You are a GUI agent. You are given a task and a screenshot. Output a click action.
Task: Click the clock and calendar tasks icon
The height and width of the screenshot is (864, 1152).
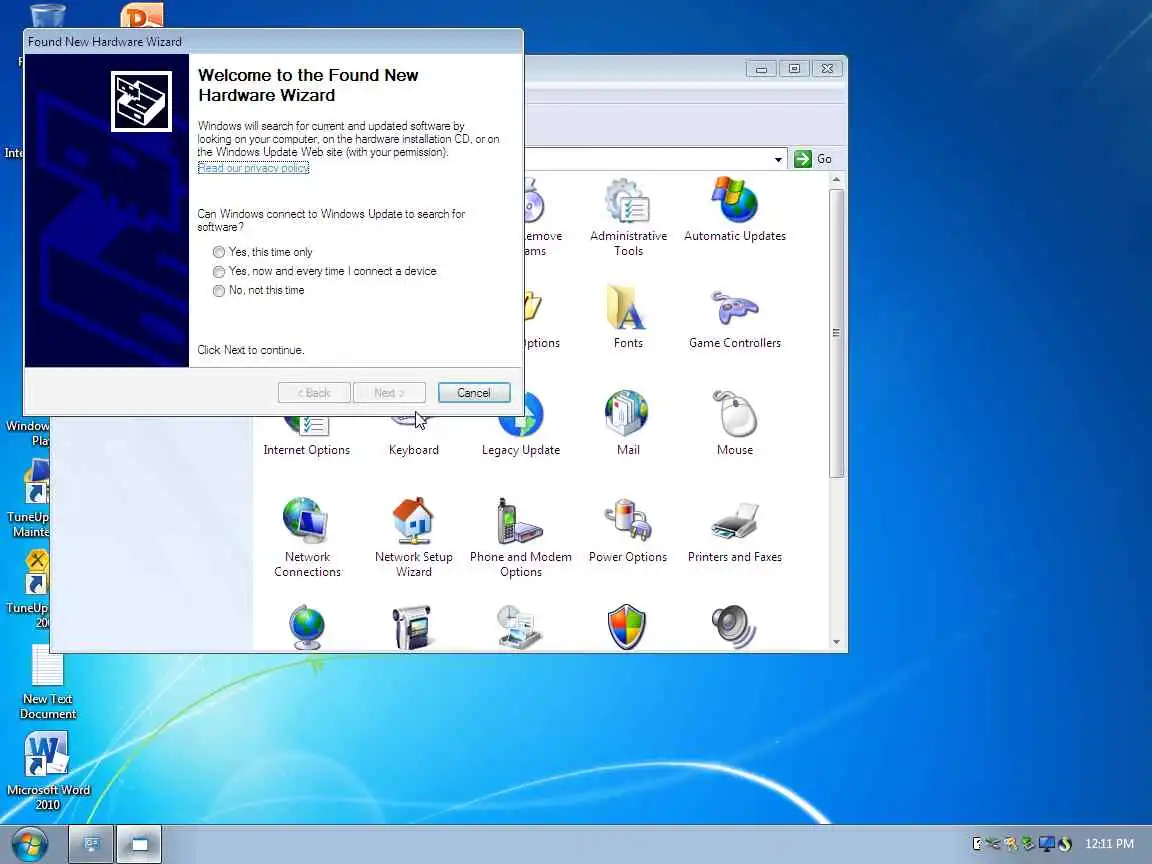pos(520,627)
